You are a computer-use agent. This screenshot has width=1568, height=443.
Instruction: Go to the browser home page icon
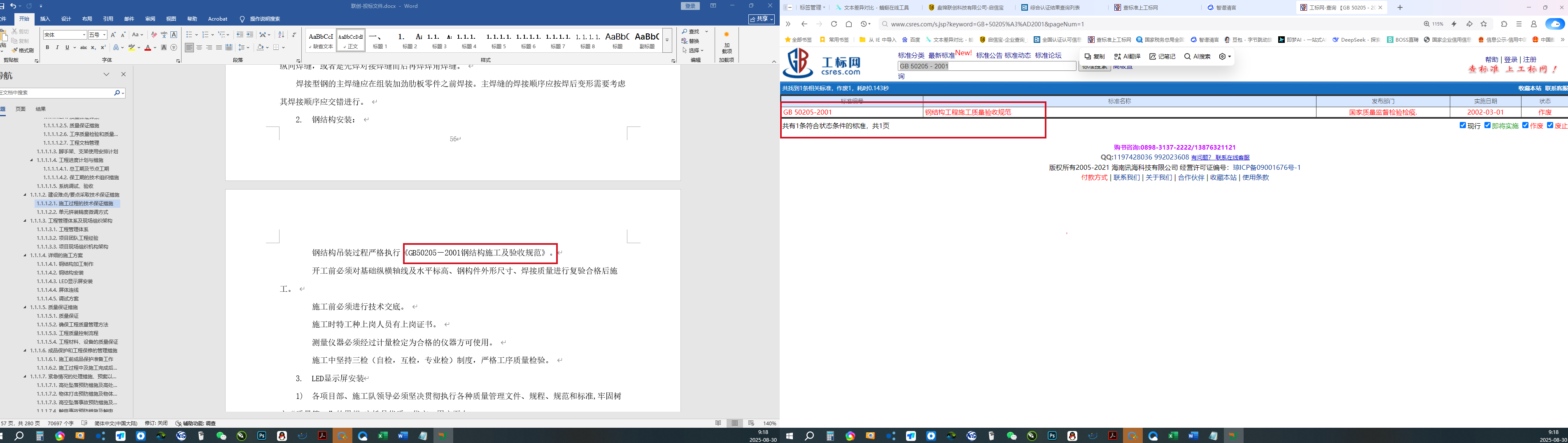click(848, 24)
